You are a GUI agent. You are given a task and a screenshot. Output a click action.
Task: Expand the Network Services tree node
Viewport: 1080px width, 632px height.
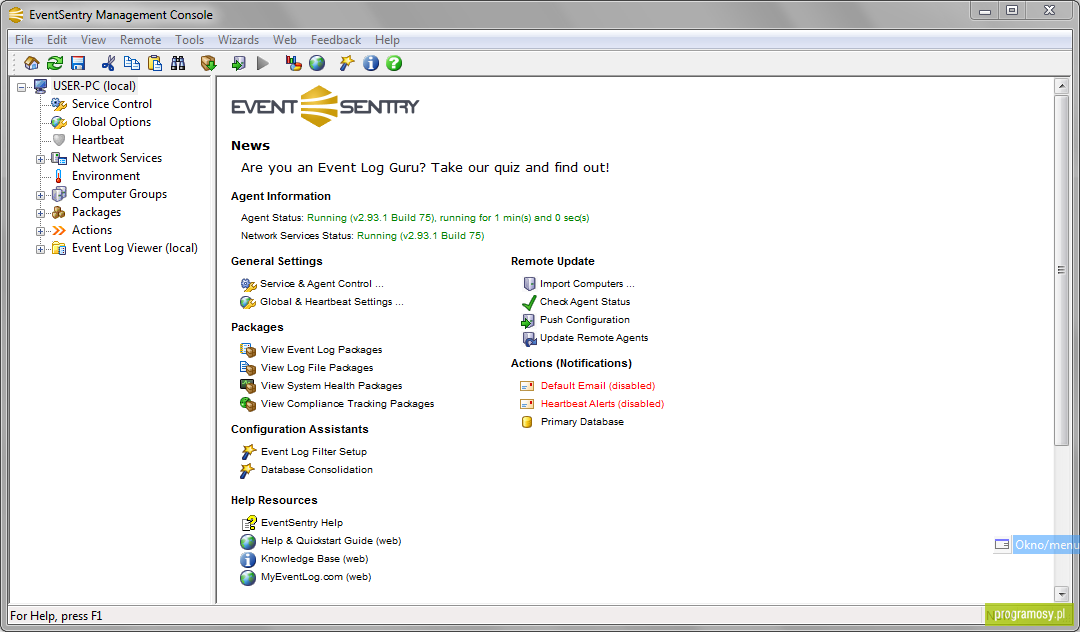(x=40, y=159)
